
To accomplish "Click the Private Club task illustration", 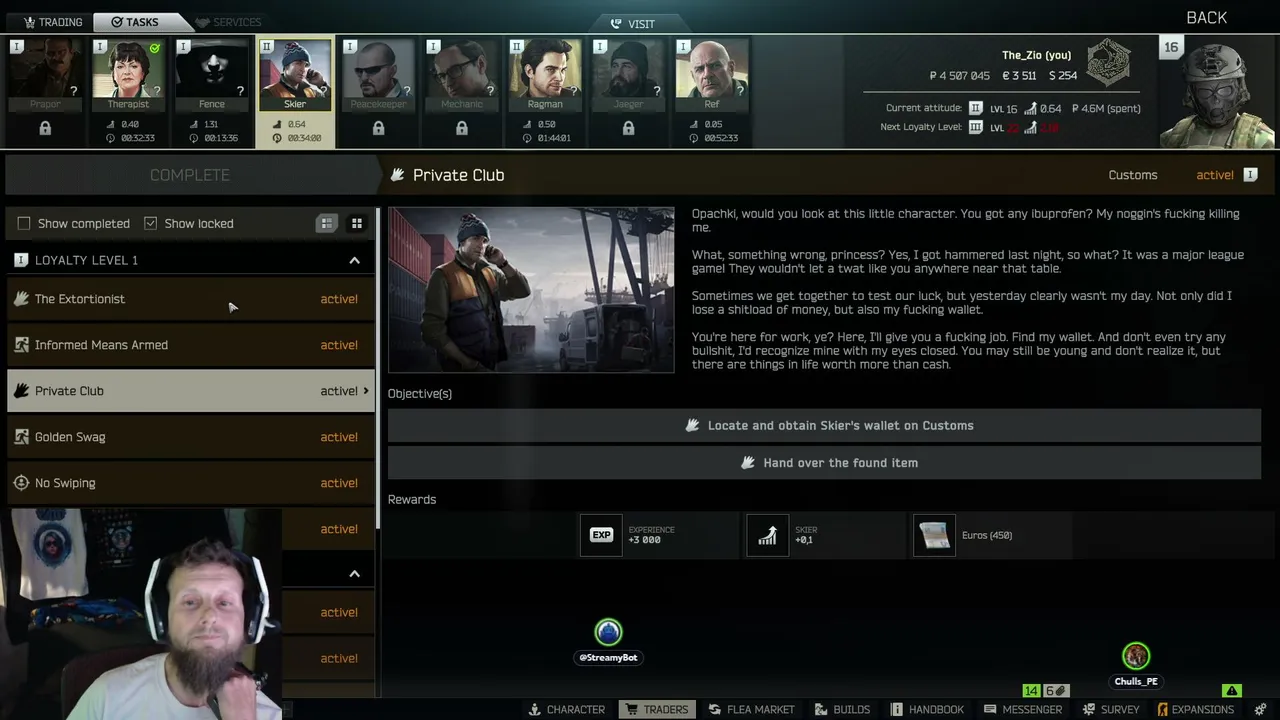I will 531,290.
